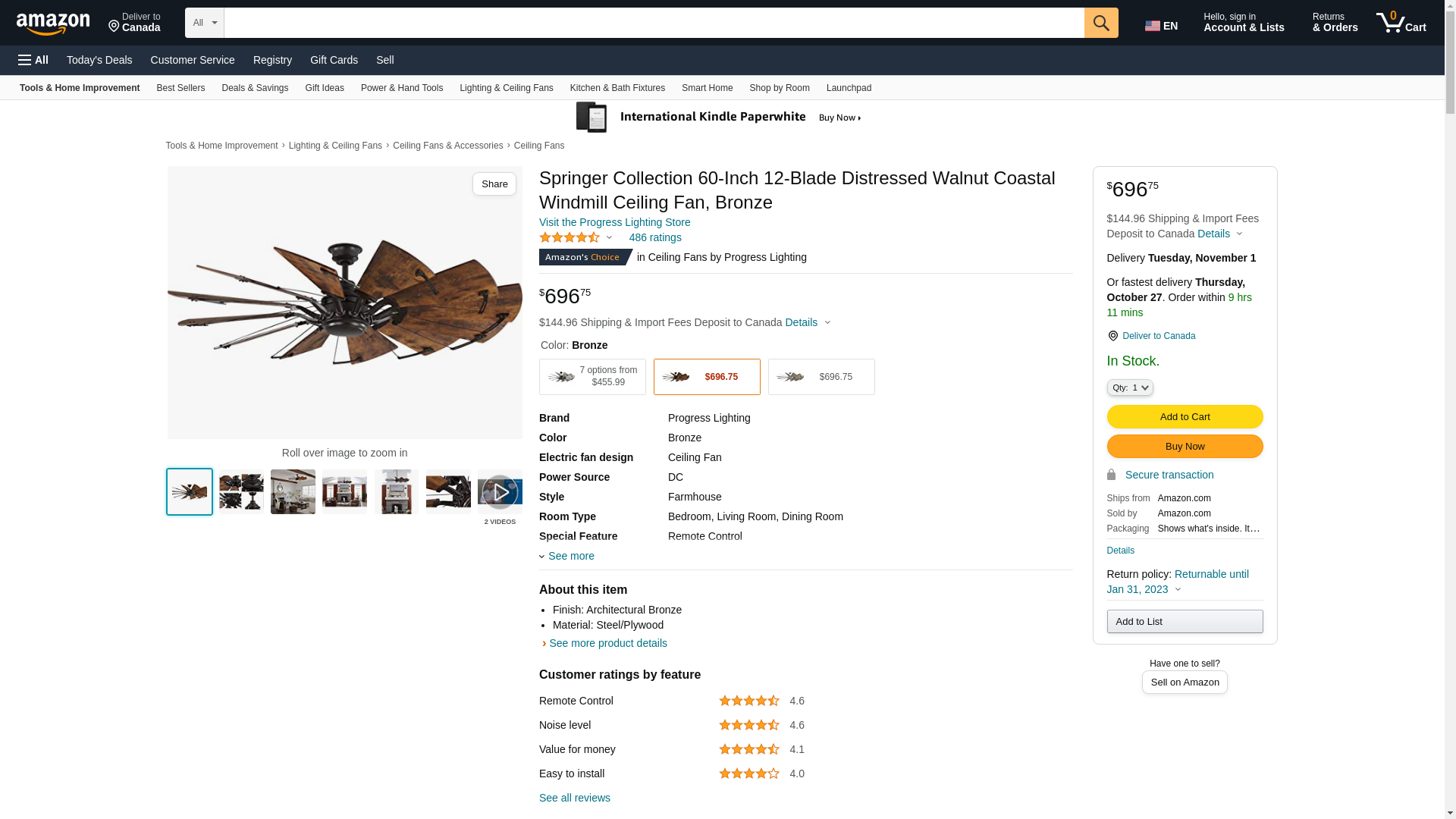This screenshot has width=1456, height=819.
Task: Click the International Kindle Paperwhite banner
Action: coord(719,118)
